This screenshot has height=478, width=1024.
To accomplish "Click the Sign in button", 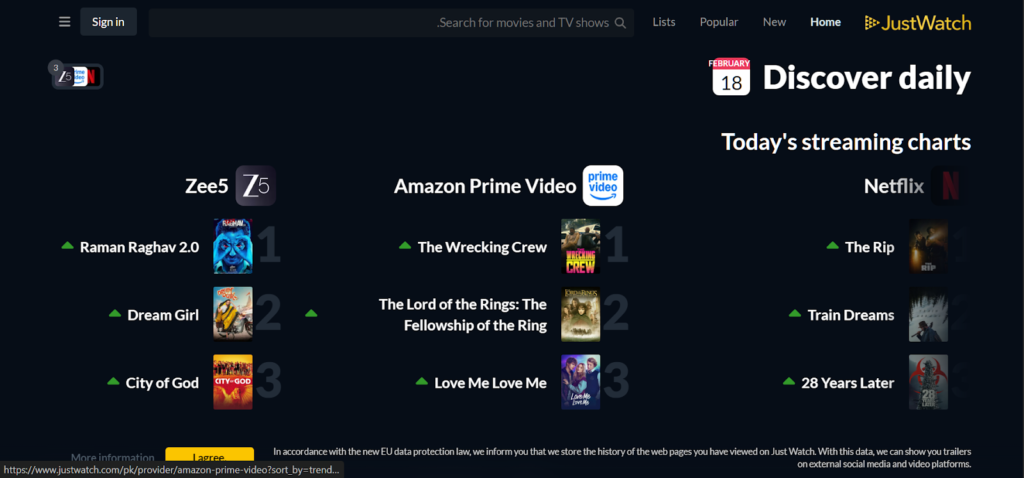I will (108, 22).
